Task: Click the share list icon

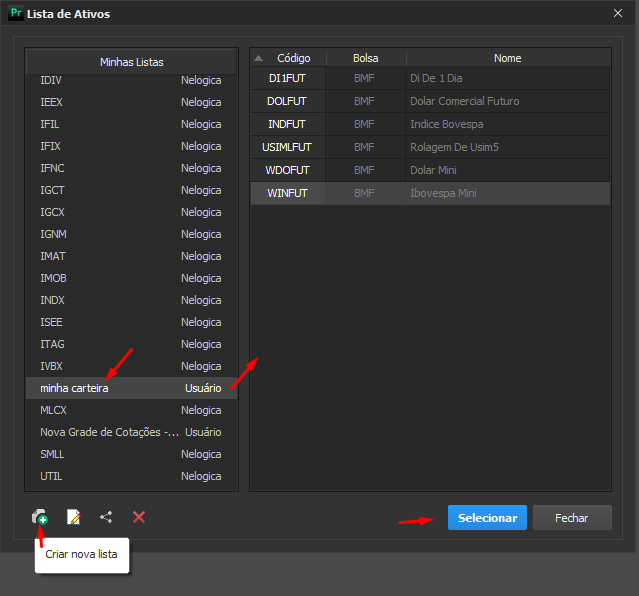Action: coord(106,517)
